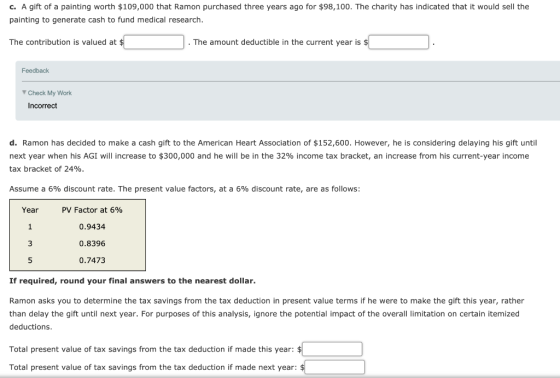Screen dimensions: 560x378
Task: Select the 0.8396 factor cell
Action: coord(92,244)
